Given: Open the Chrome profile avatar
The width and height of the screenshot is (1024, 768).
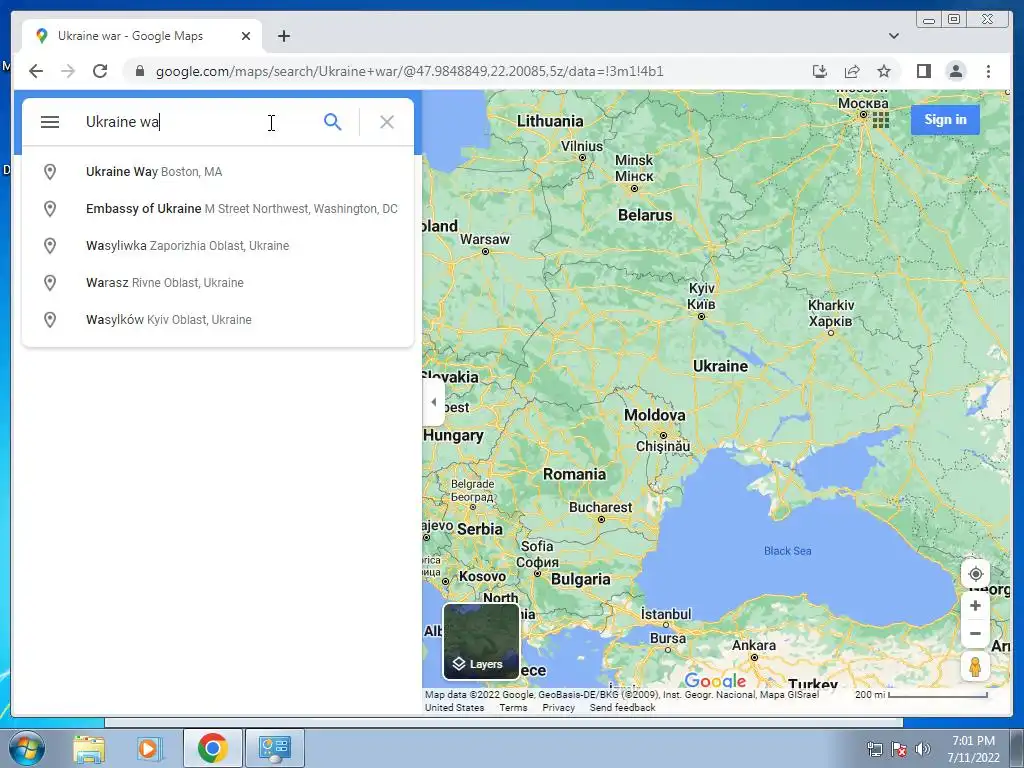Looking at the screenshot, I should [x=955, y=71].
